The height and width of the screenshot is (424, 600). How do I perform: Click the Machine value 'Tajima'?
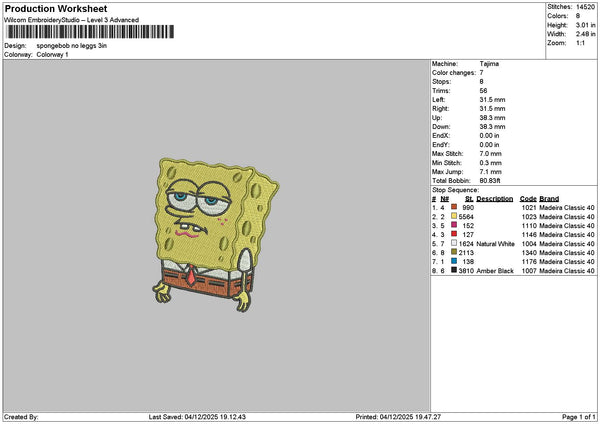tap(489, 64)
